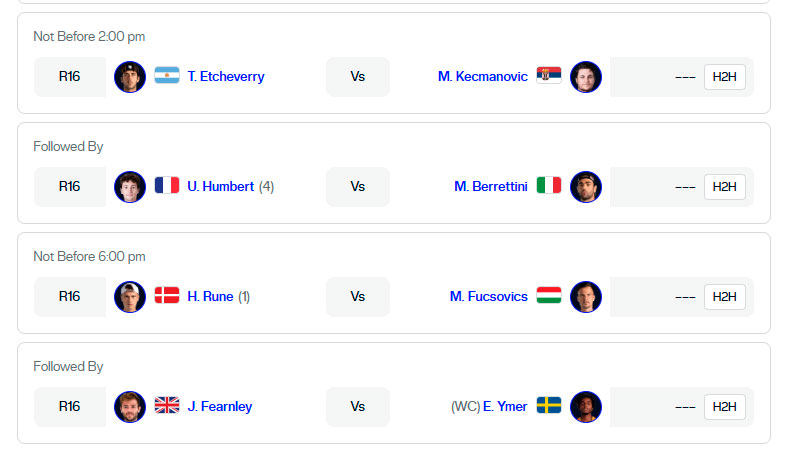Open M. Fucsovics's player name link
The width and height of the screenshot is (787, 466).
[489, 296]
